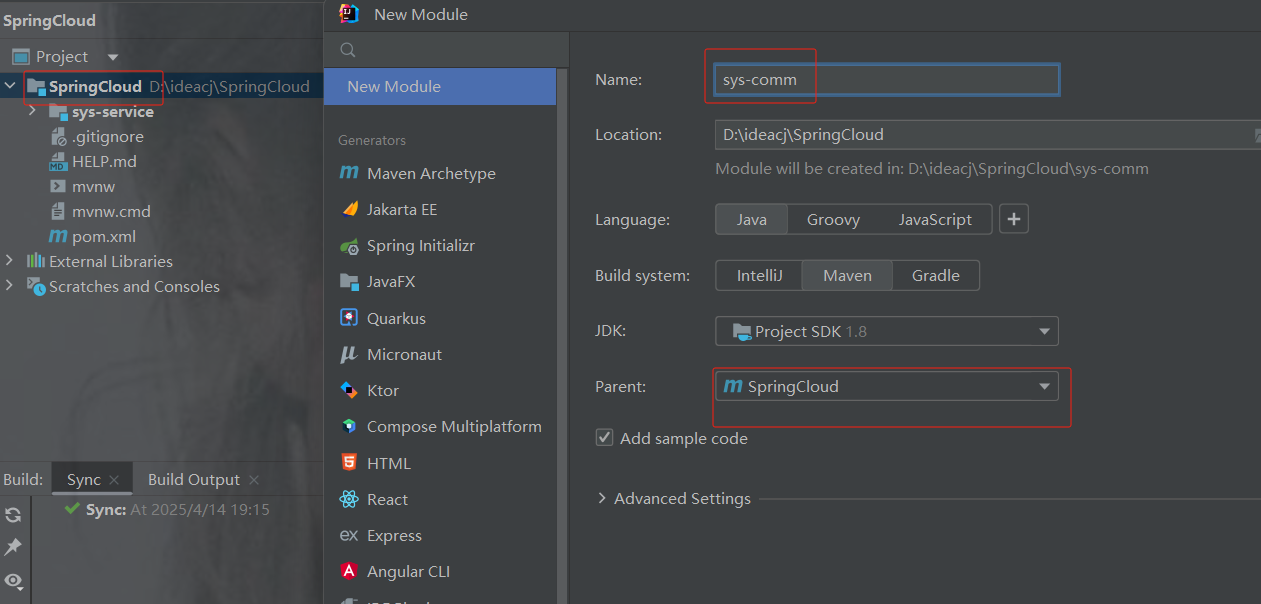Close the Sync tab
This screenshot has height=604, width=1261.
coord(115,480)
